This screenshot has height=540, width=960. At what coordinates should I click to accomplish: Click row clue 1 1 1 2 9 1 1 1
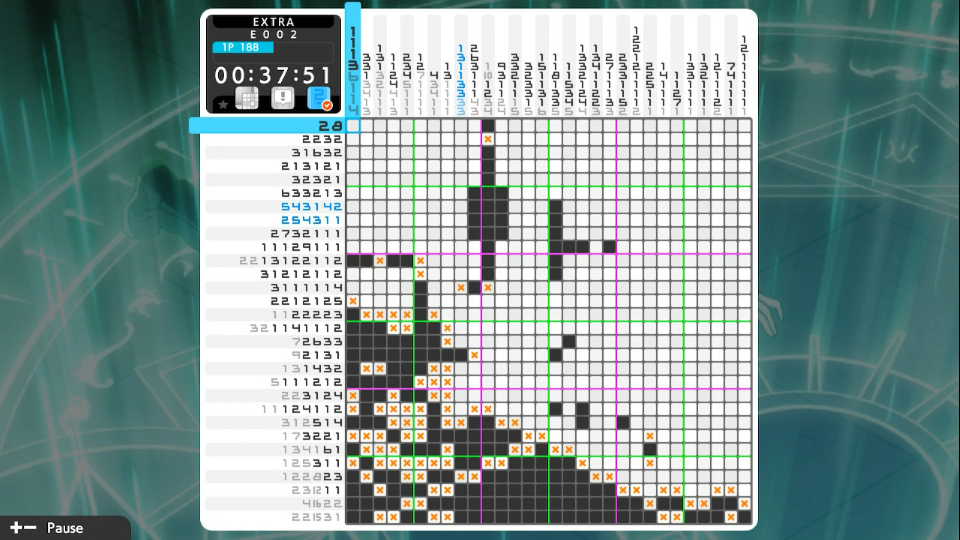tap(301, 247)
